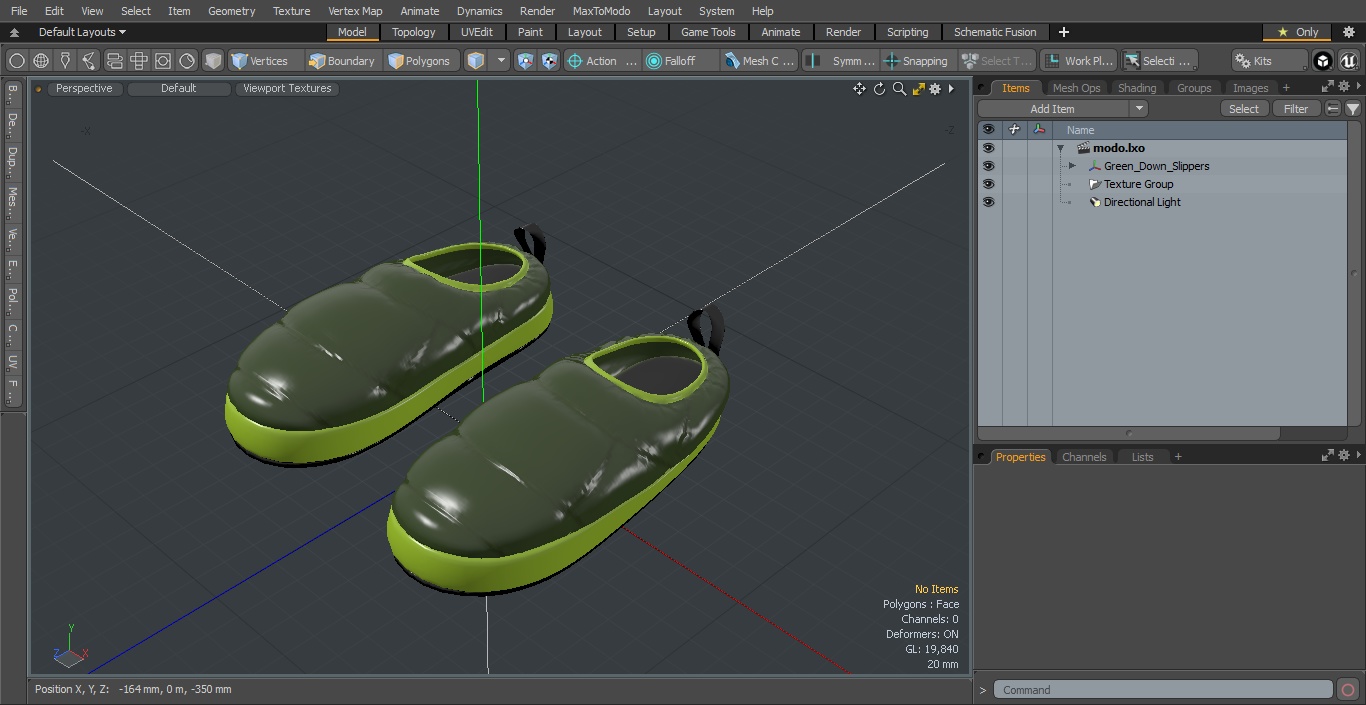Click the two stacked rounded boxes icon
Viewport: 1366px width, 705px height.
[114, 61]
